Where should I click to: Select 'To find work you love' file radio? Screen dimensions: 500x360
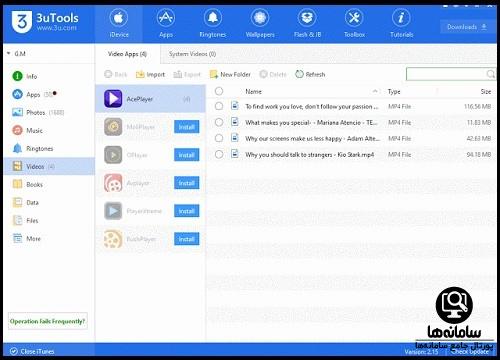point(219,106)
